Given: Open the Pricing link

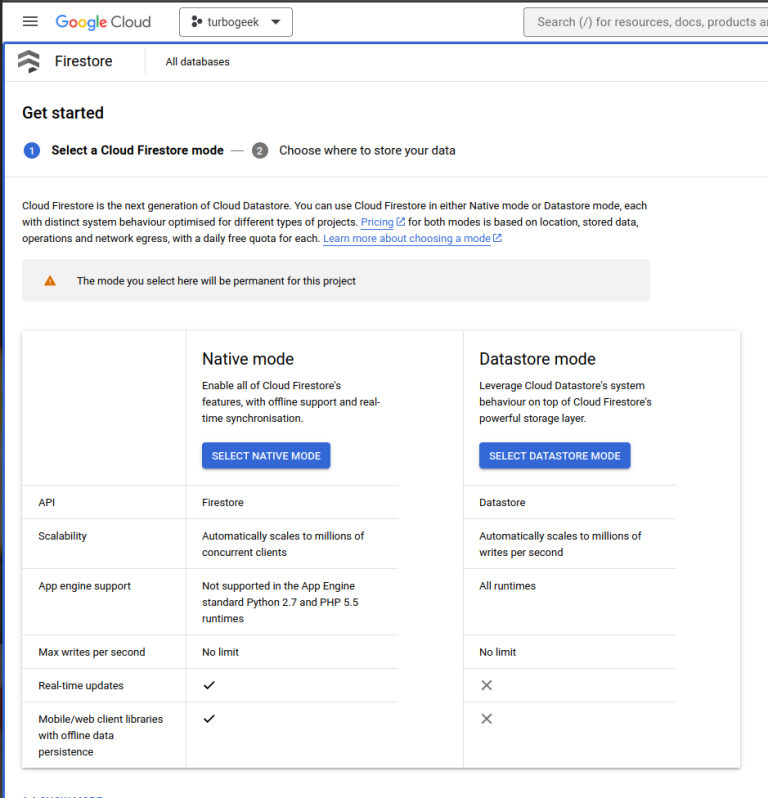Looking at the screenshot, I should (377, 222).
